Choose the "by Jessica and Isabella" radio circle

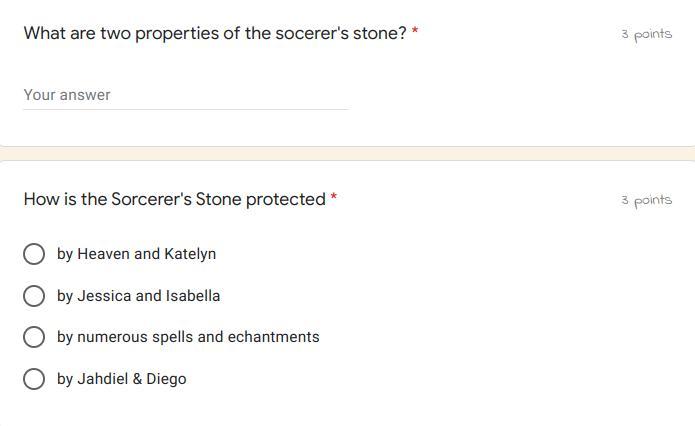[x=34, y=296]
